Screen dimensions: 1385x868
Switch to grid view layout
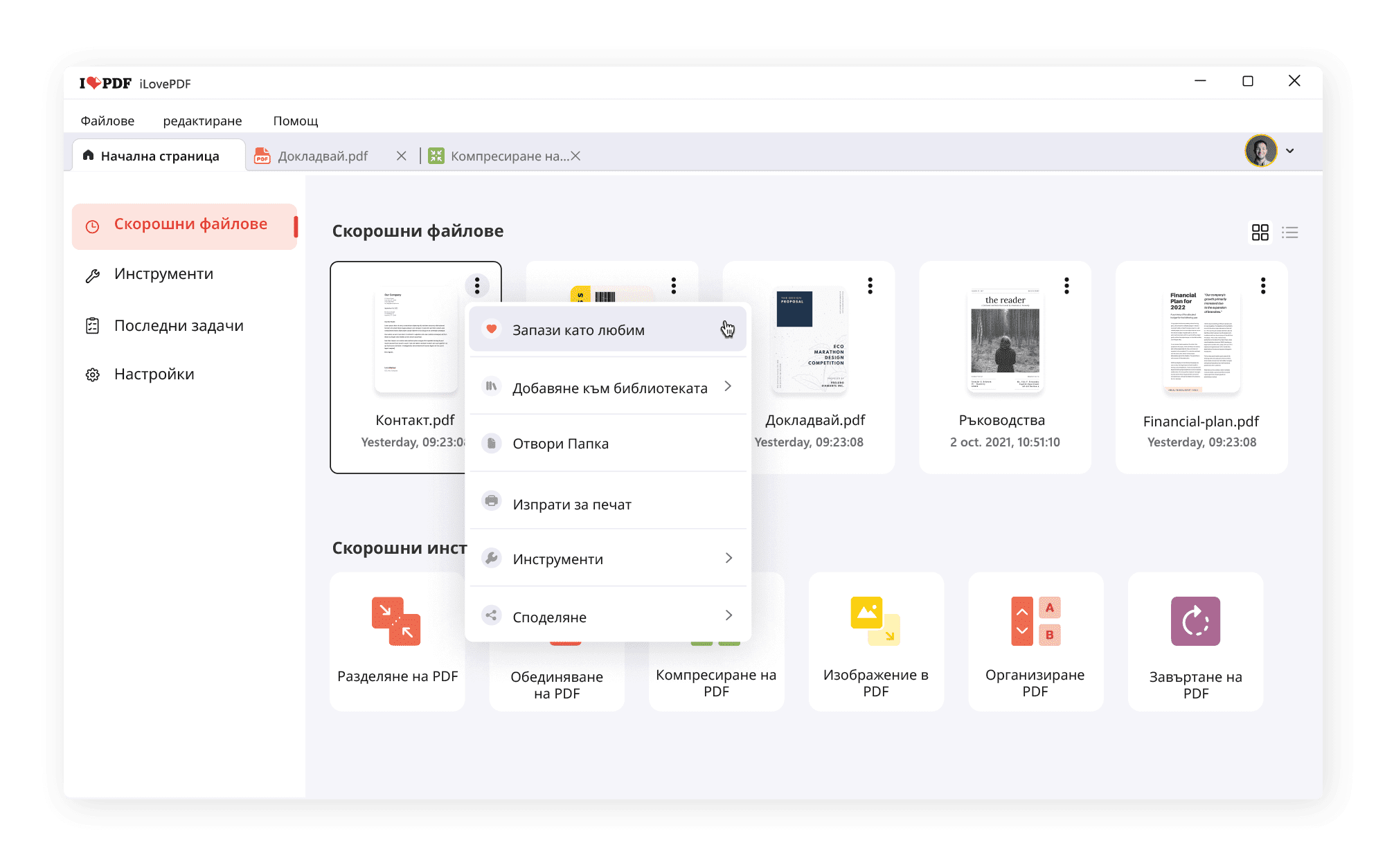(1260, 233)
